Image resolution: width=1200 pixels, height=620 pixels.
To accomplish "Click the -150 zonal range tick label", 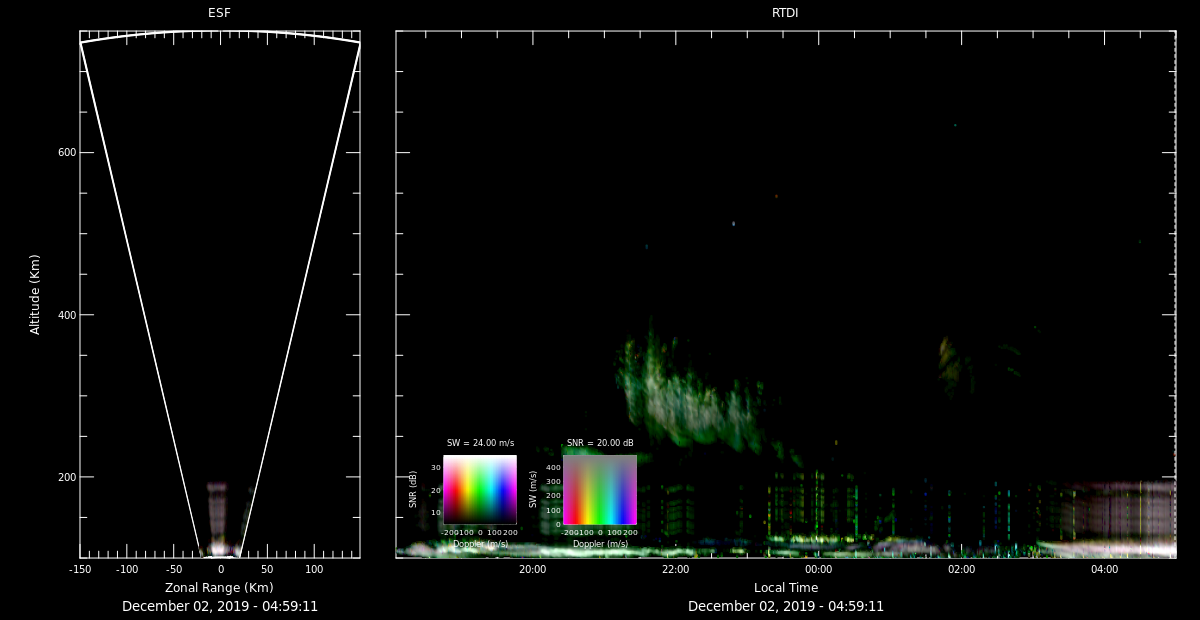I will click(80, 569).
